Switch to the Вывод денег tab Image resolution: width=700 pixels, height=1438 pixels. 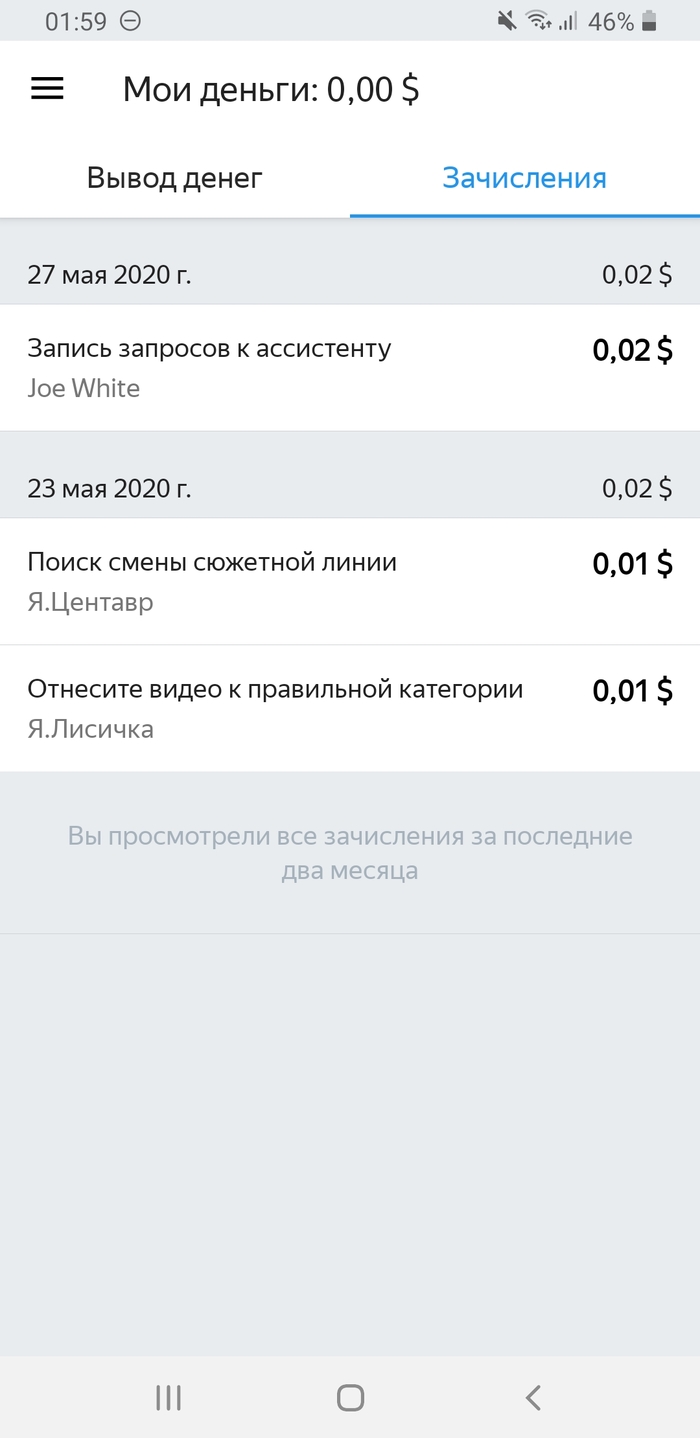pos(175,178)
